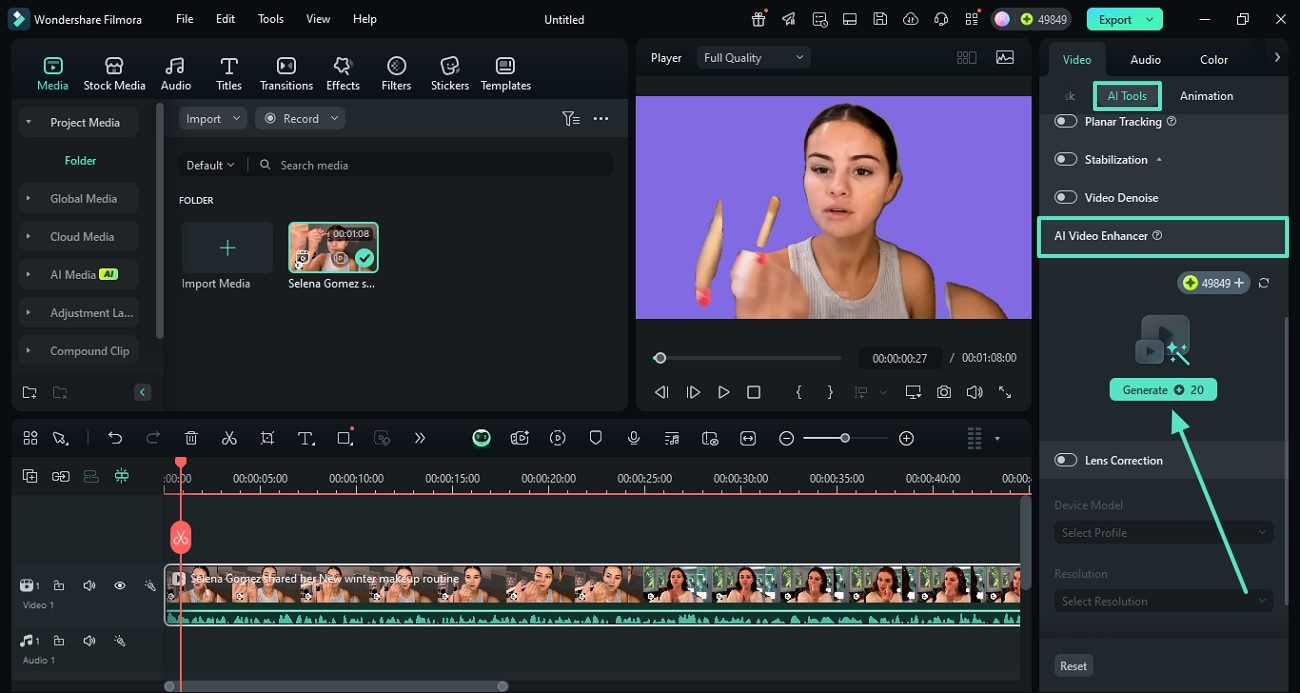1300x693 pixels.
Task: Toggle the Lens Correction switch
Action: pyautogui.click(x=1066, y=460)
